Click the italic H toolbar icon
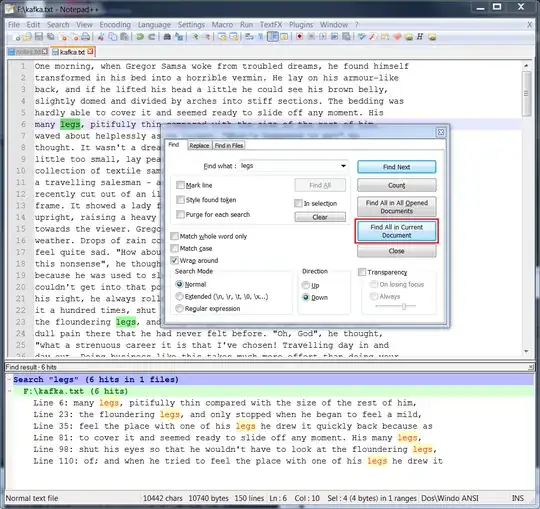540x509 pixels. (x=420, y=37)
